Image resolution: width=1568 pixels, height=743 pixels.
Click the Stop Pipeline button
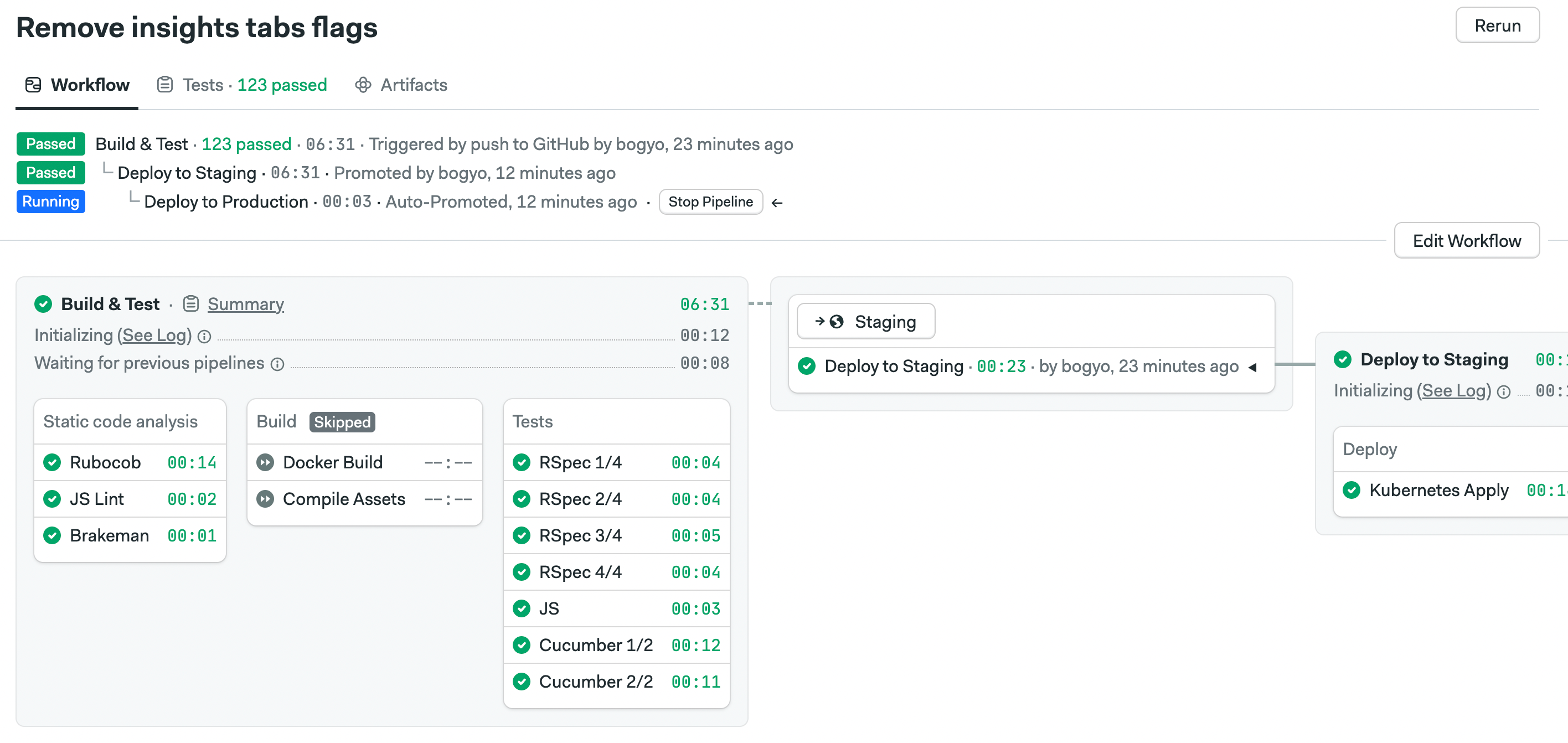point(710,202)
